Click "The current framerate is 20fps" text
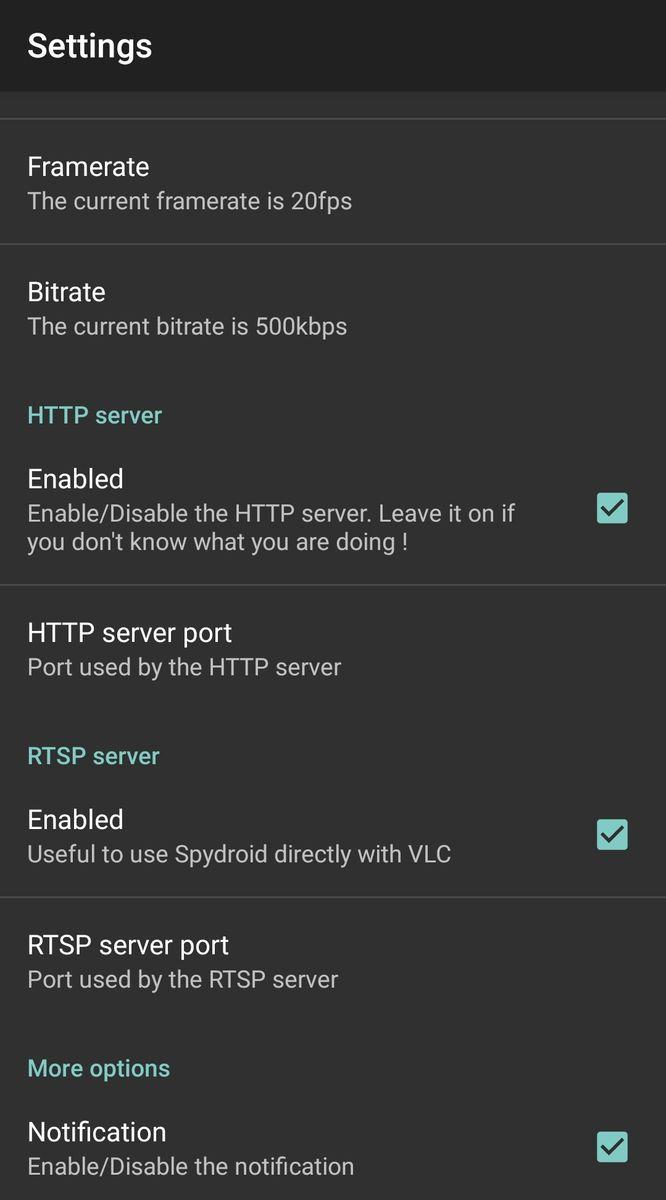The width and height of the screenshot is (666, 1200). tap(190, 201)
